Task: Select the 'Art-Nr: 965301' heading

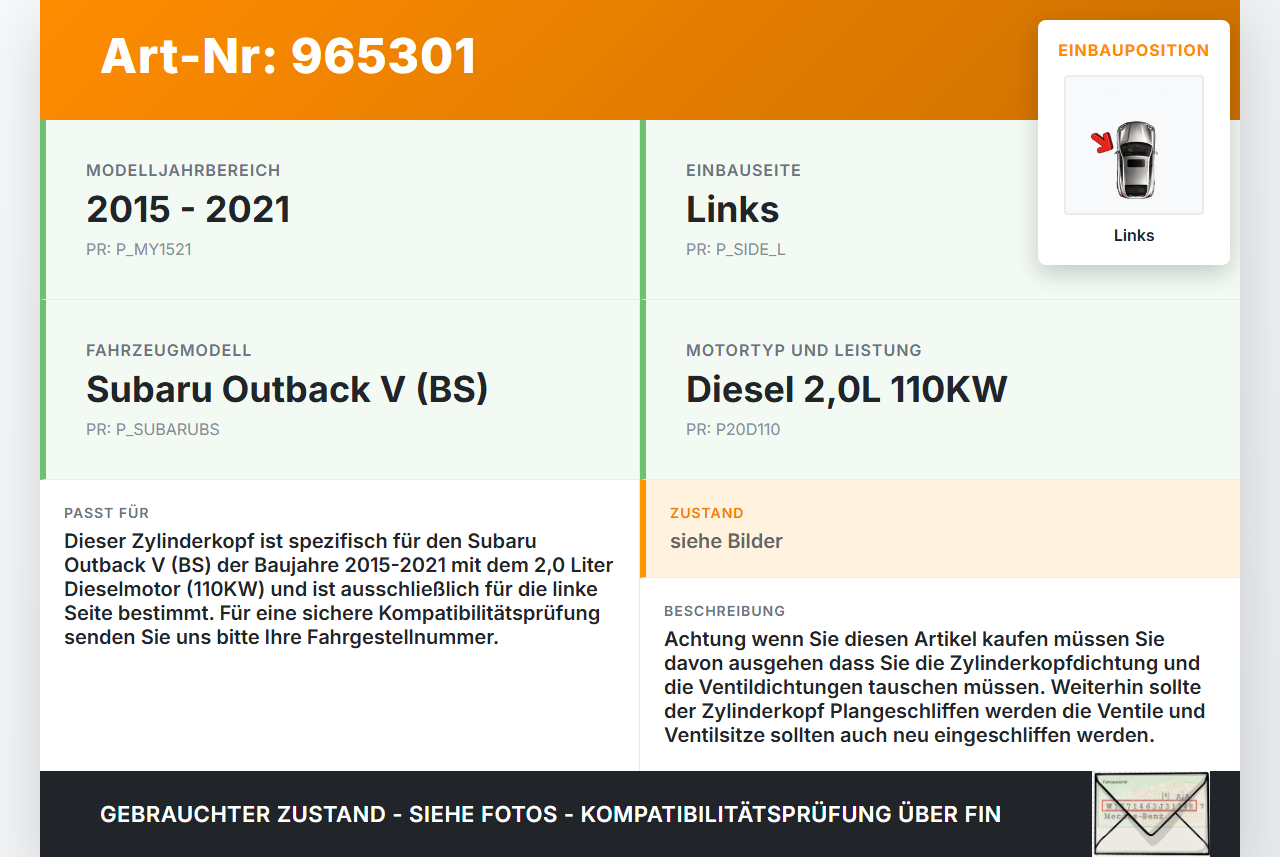Action: click(288, 56)
